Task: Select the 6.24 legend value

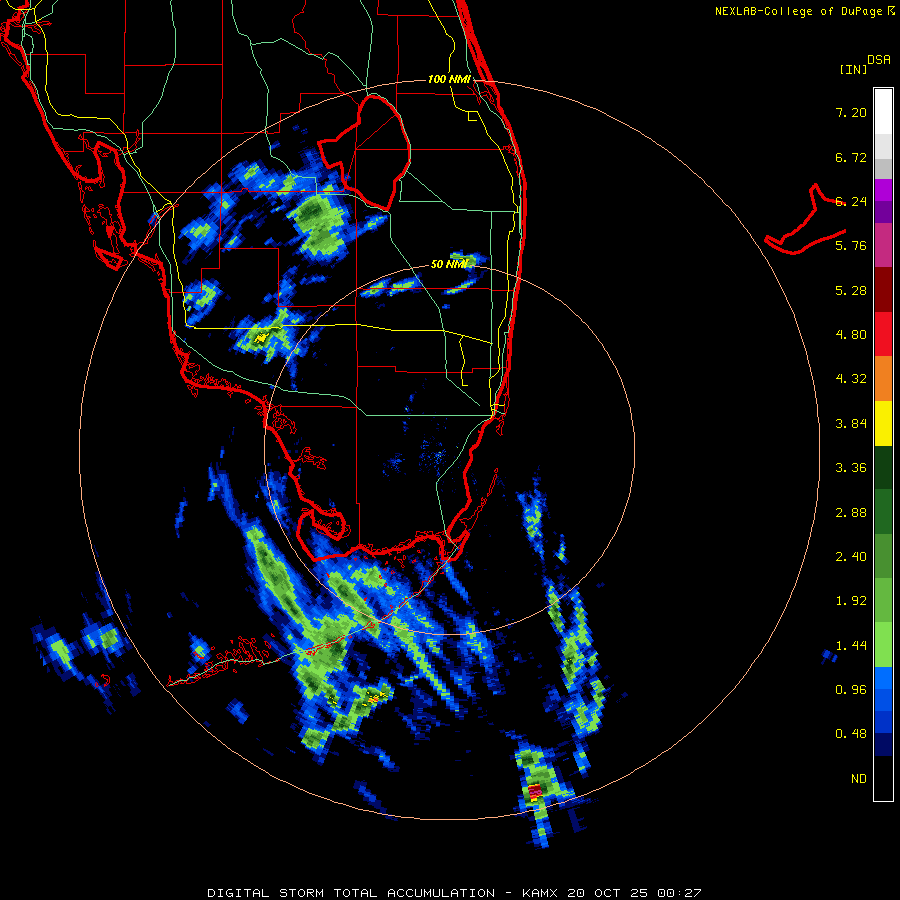Action: (x=851, y=201)
